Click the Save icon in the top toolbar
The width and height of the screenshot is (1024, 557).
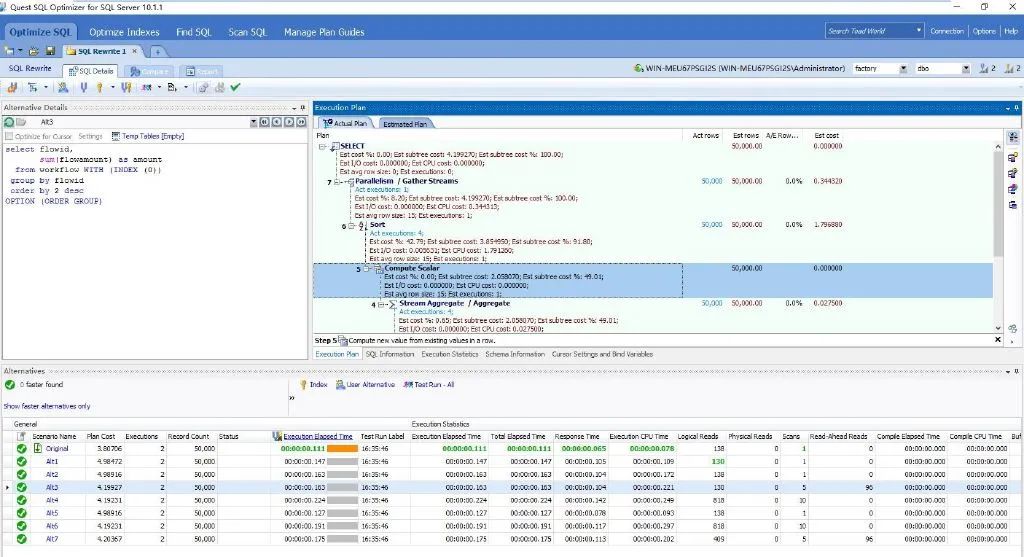tap(50, 51)
